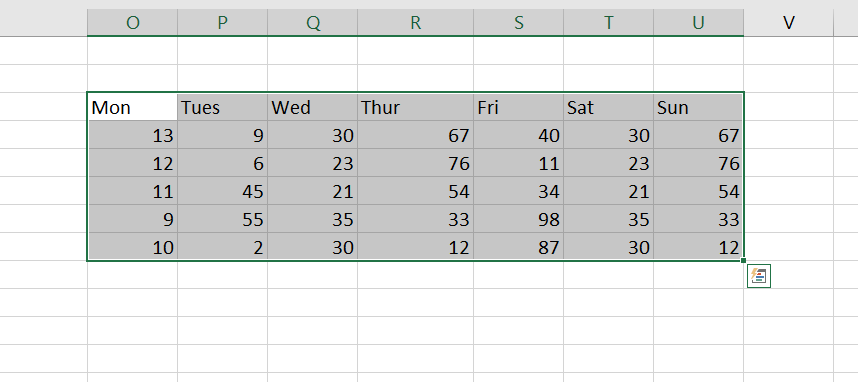Select column T header
The image size is (858, 382).
click(608, 22)
